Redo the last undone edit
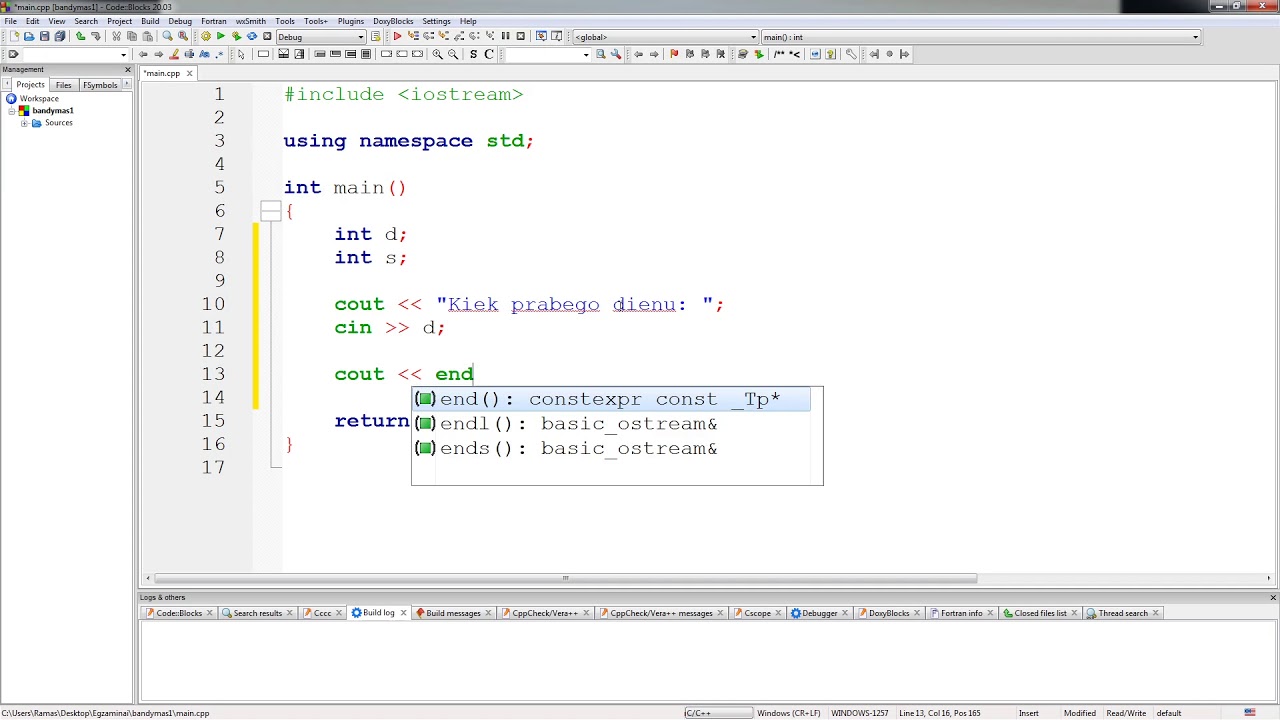 [96, 36]
